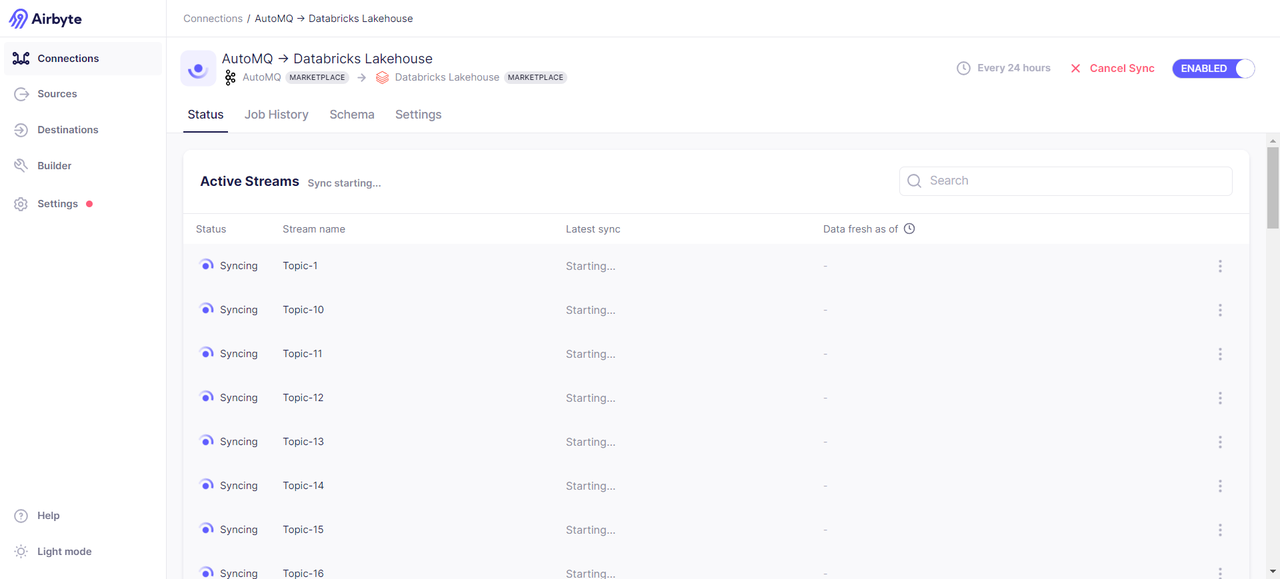This screenshot has width=1280, height=579.
Task: Open the options menu for Topic-1
Action: (1220, 266)
